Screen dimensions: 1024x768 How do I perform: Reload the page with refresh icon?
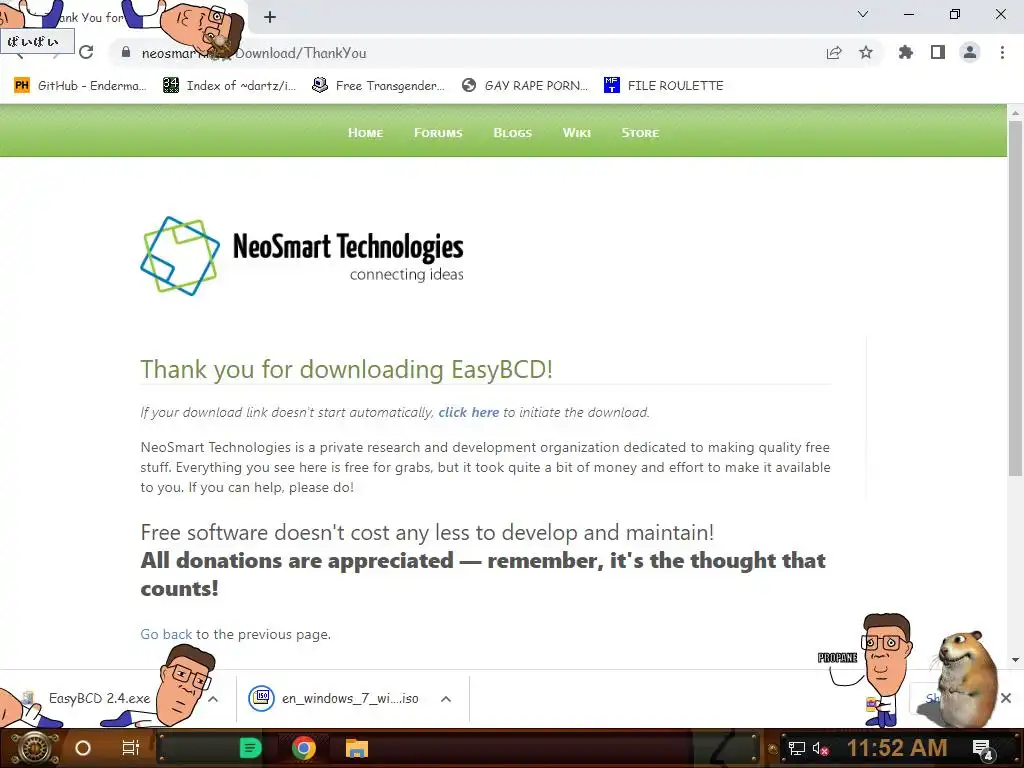86,52
